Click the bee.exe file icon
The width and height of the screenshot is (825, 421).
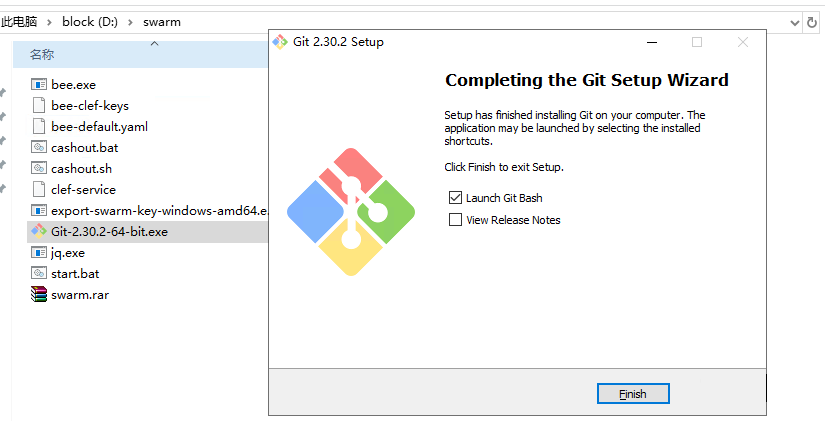(39, 85)
